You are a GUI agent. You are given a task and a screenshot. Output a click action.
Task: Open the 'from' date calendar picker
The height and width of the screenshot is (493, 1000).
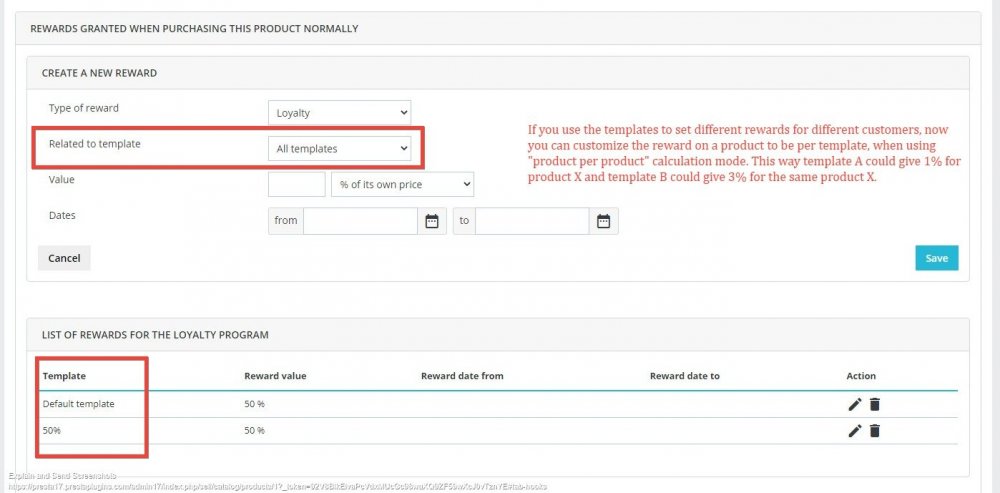click(x=432, y=221)
